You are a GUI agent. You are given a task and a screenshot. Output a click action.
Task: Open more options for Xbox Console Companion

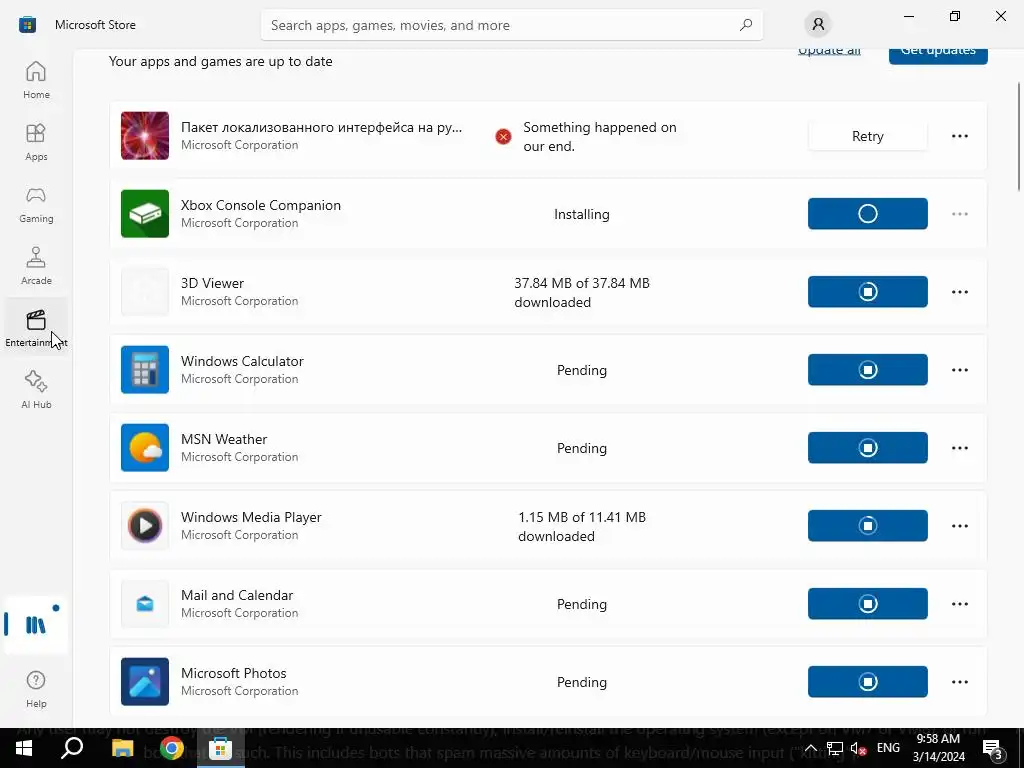click(x=959, y=214)
